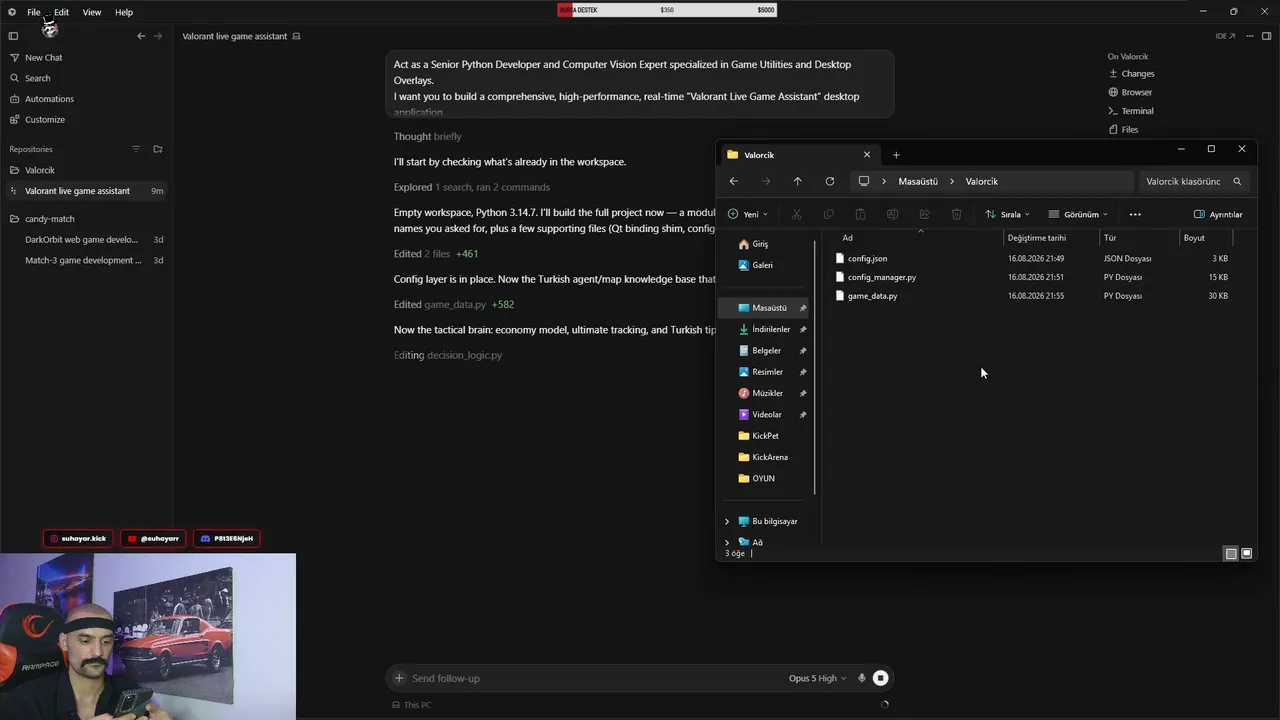Expand the Bu bilgisayar tree node

[727, 521]
